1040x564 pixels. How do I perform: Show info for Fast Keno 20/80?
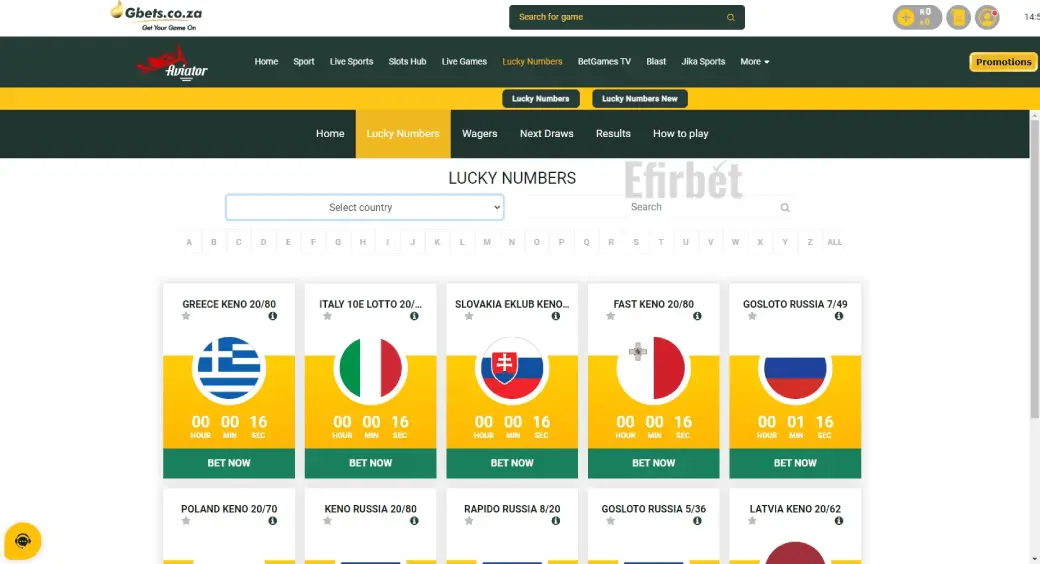point(697,316)
